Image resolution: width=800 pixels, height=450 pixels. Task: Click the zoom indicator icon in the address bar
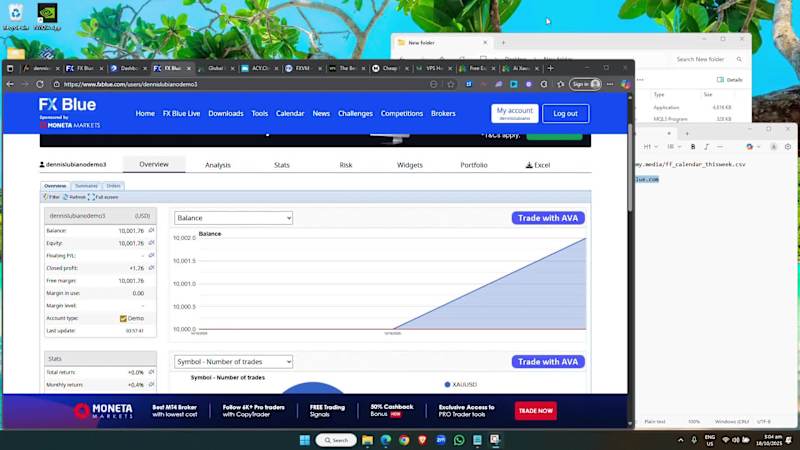pos(434,84)
